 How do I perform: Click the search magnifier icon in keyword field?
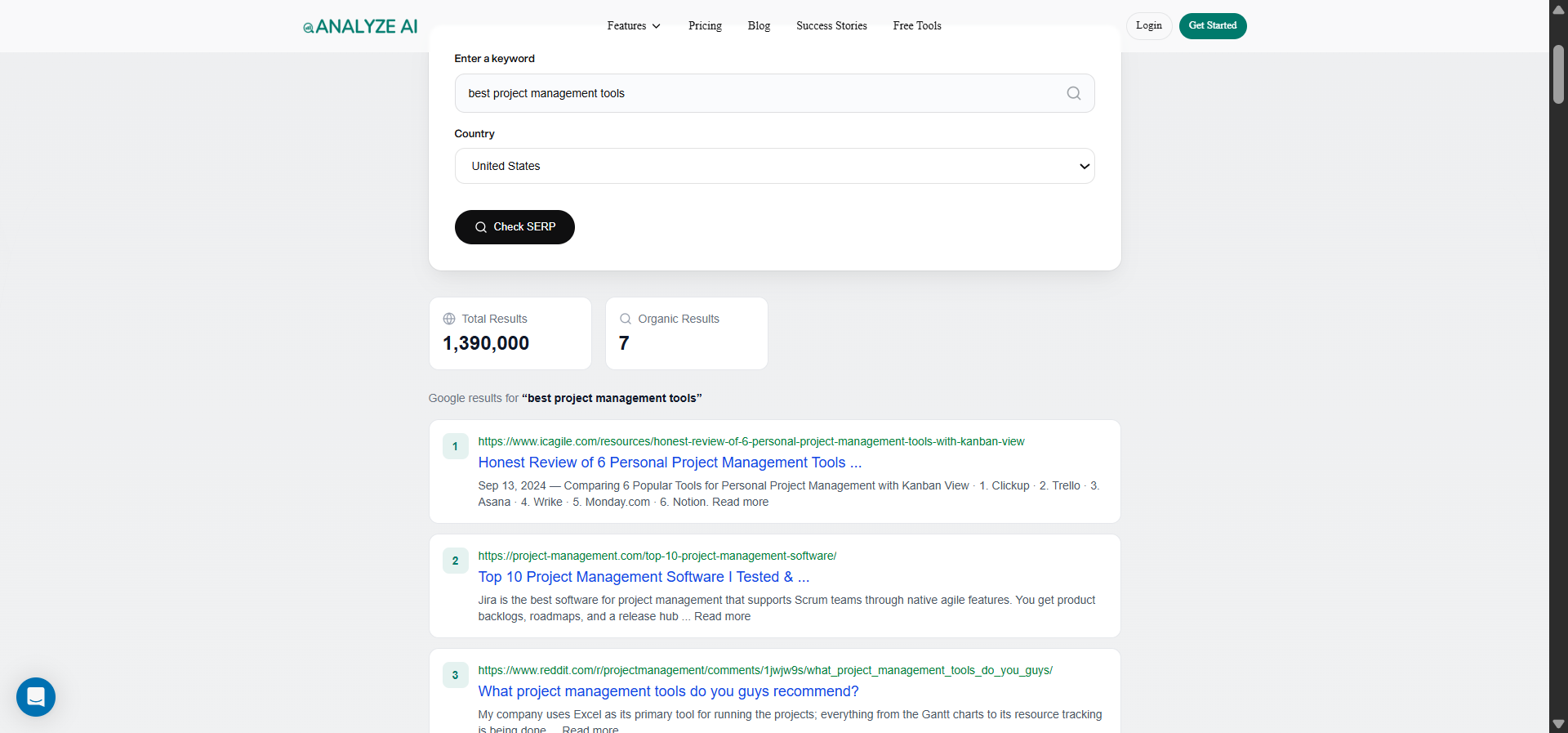[1074, 93]
